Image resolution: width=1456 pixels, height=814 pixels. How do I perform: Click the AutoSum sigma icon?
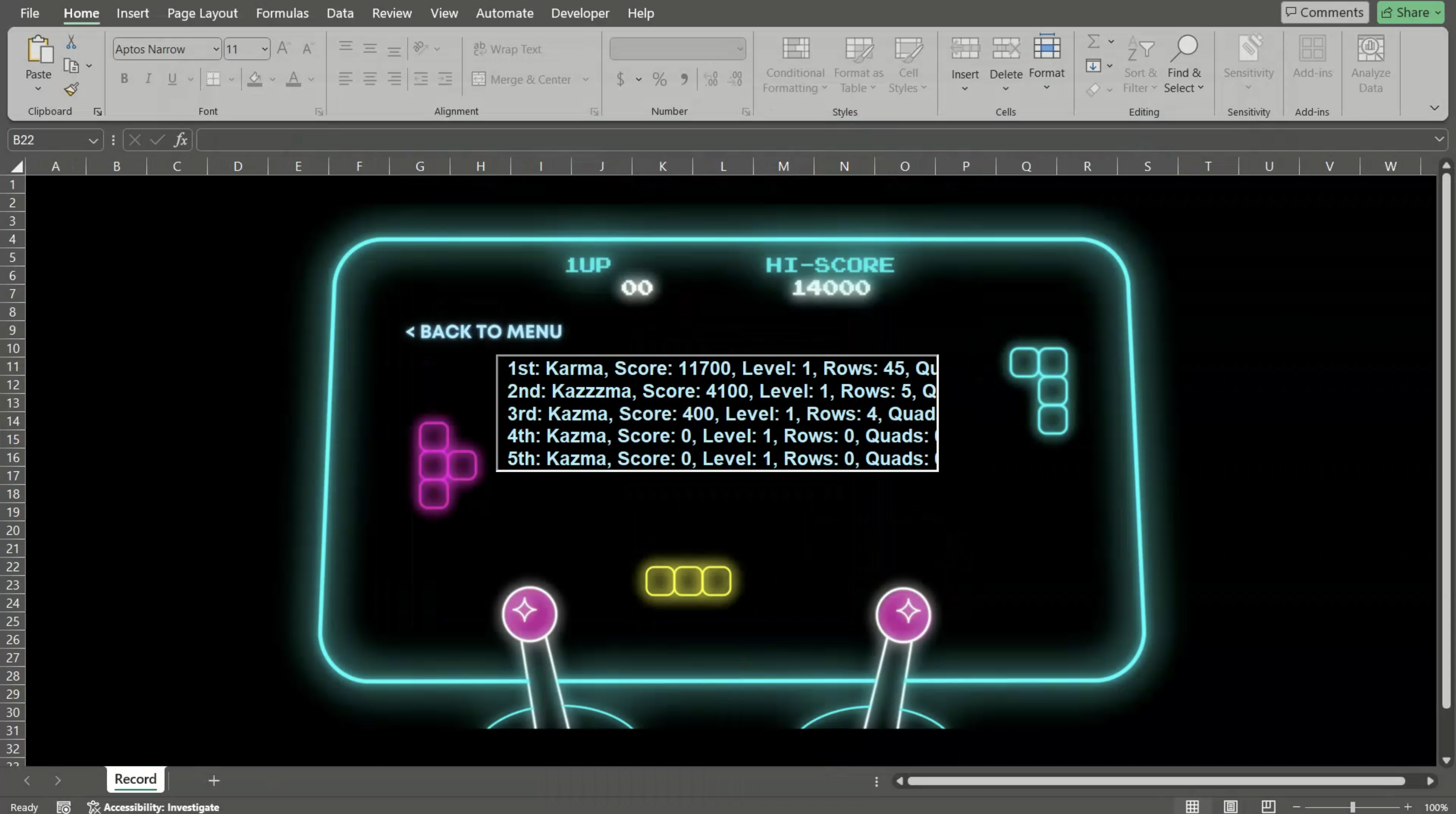coord(1093,41)
